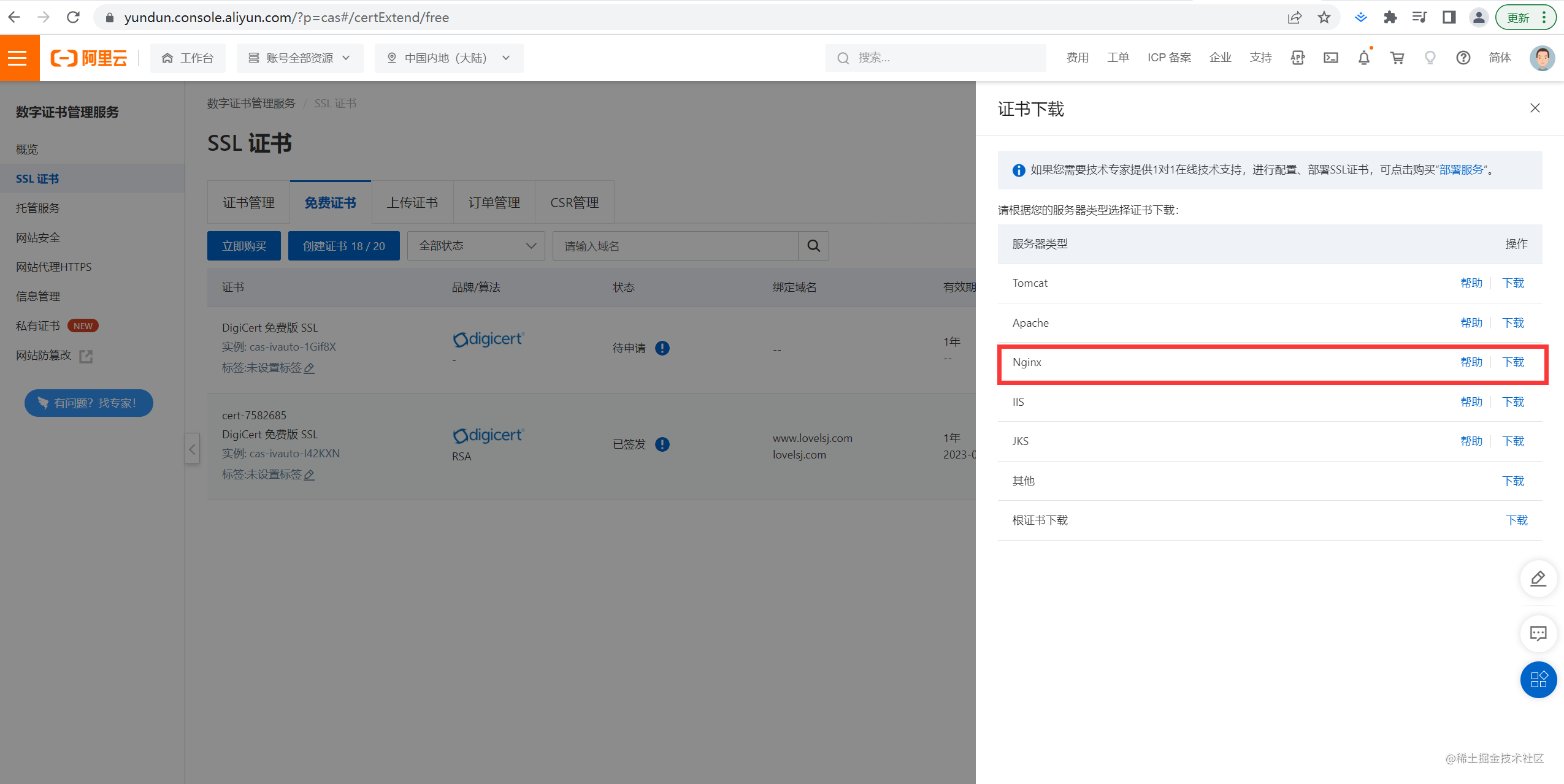
Task: Open the floating chat feedback icon
Action: (1538, 633)
